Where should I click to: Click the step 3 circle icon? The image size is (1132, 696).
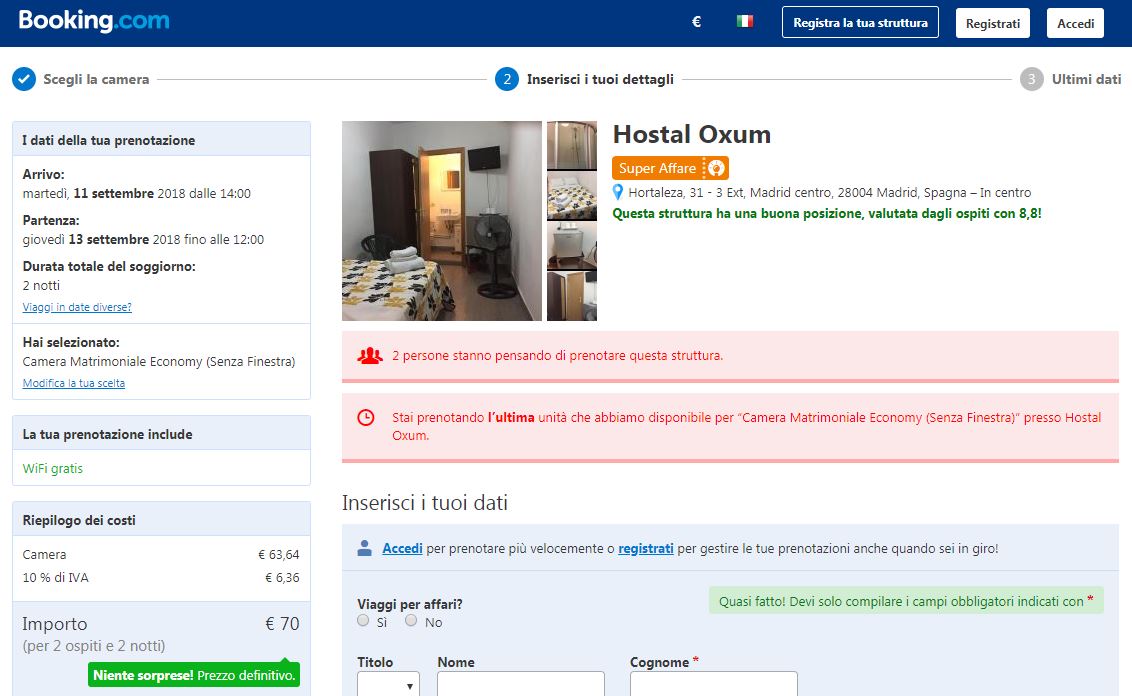point(1032,79)
